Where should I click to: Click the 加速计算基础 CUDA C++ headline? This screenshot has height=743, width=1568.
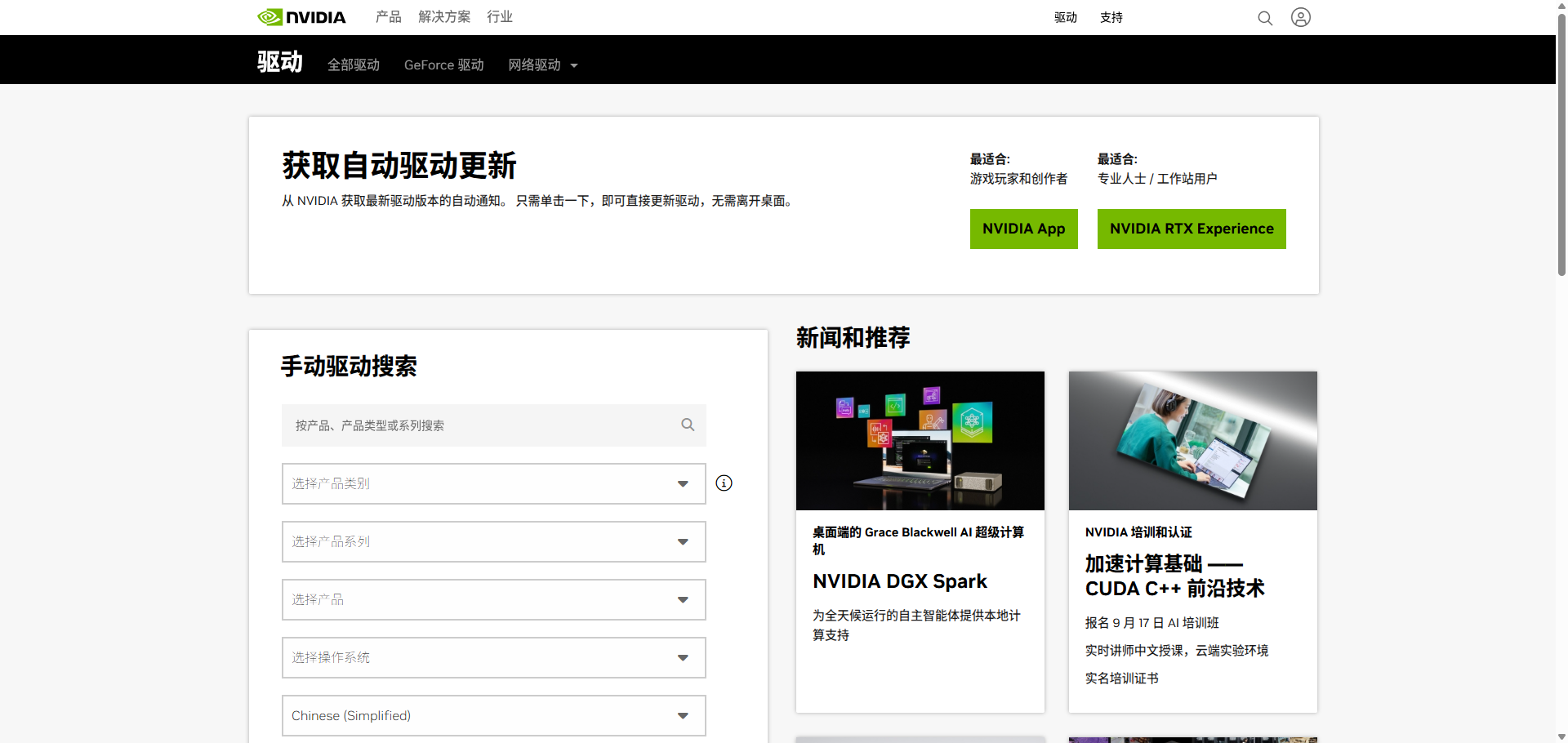[1175, 576]
